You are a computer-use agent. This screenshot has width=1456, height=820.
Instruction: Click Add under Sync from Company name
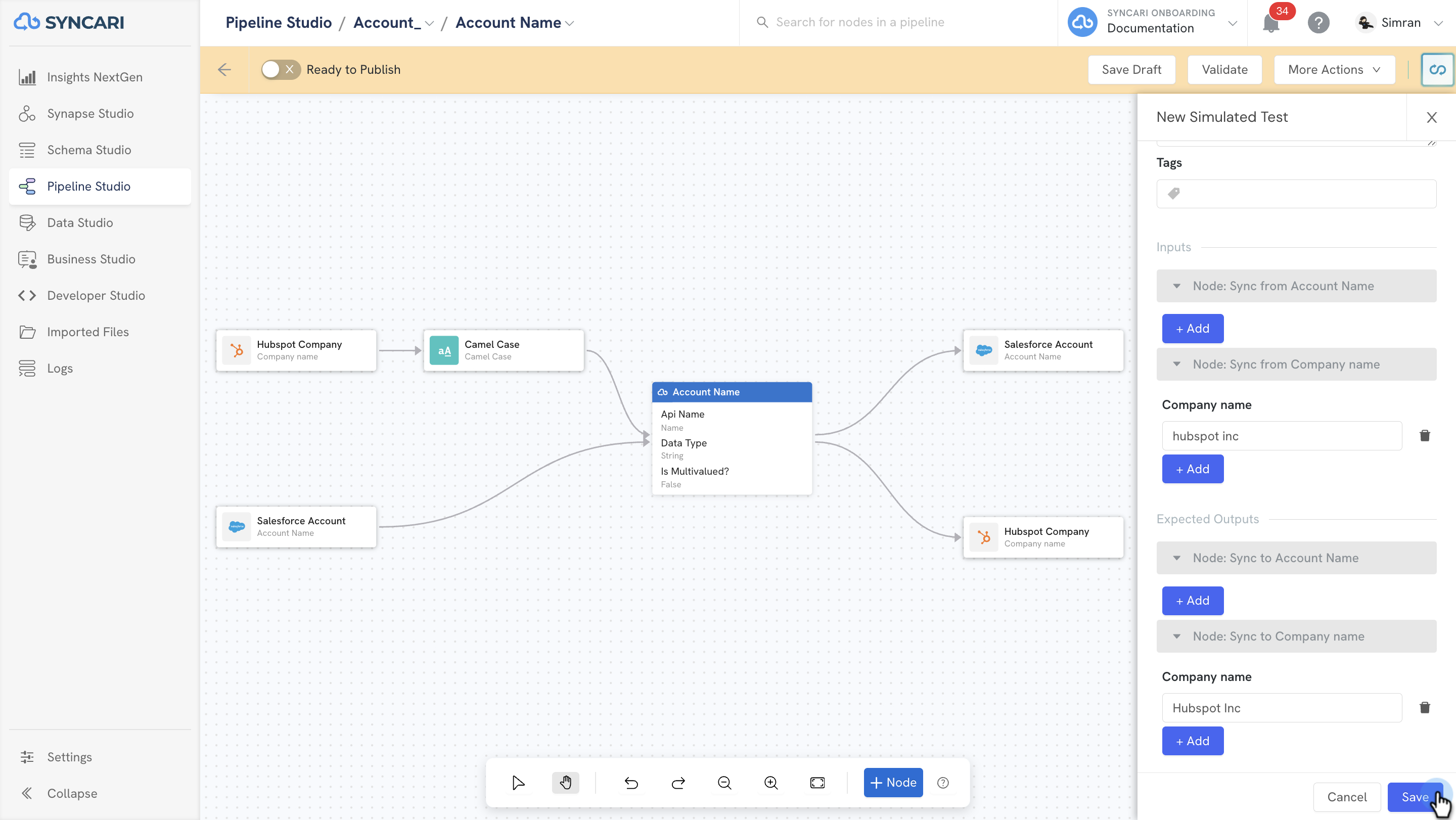(1193, 469)
